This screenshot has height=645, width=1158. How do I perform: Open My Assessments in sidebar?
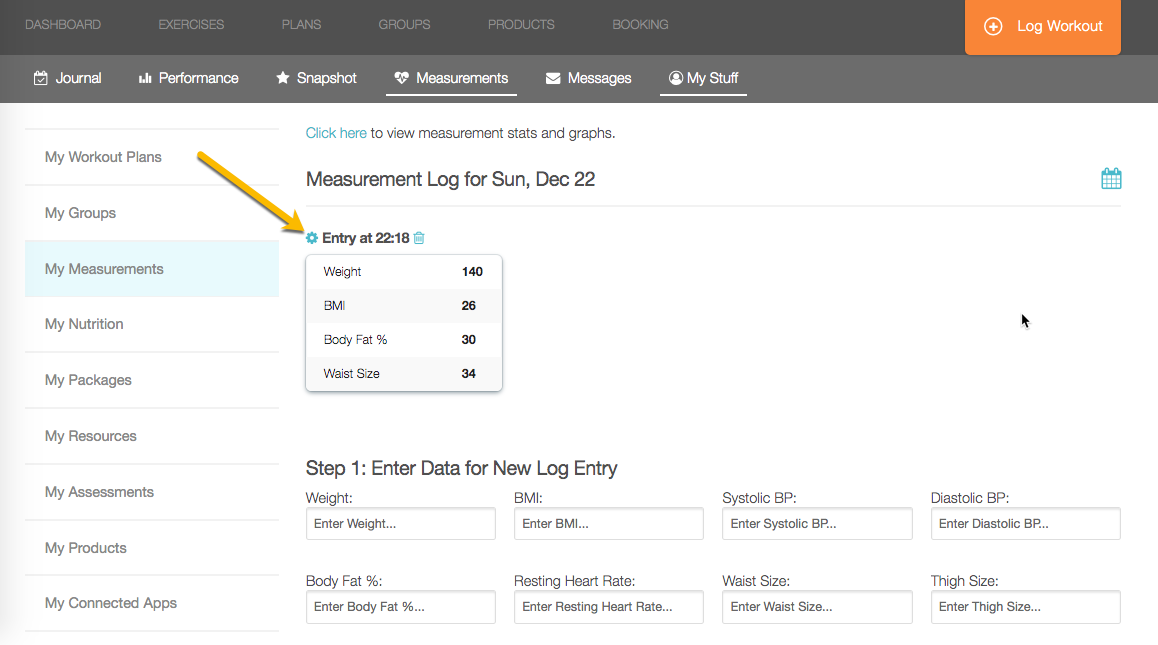click(x=152, y=492)
